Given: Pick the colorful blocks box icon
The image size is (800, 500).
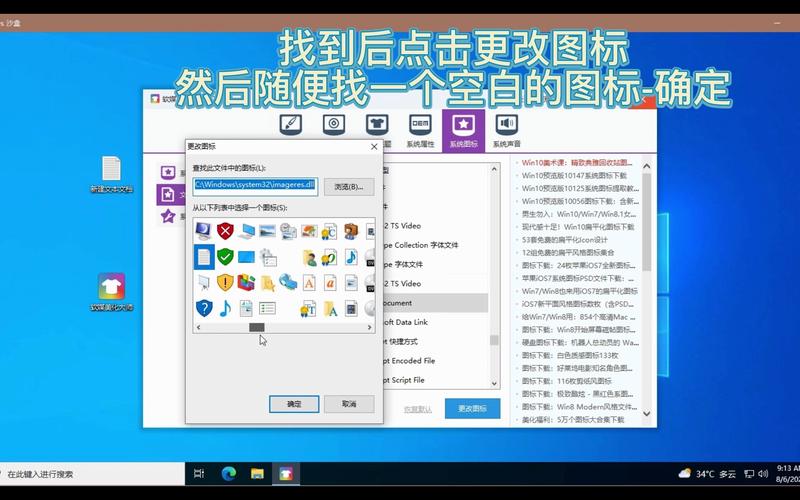Looking at the screenshot, I should coord(246,282).
